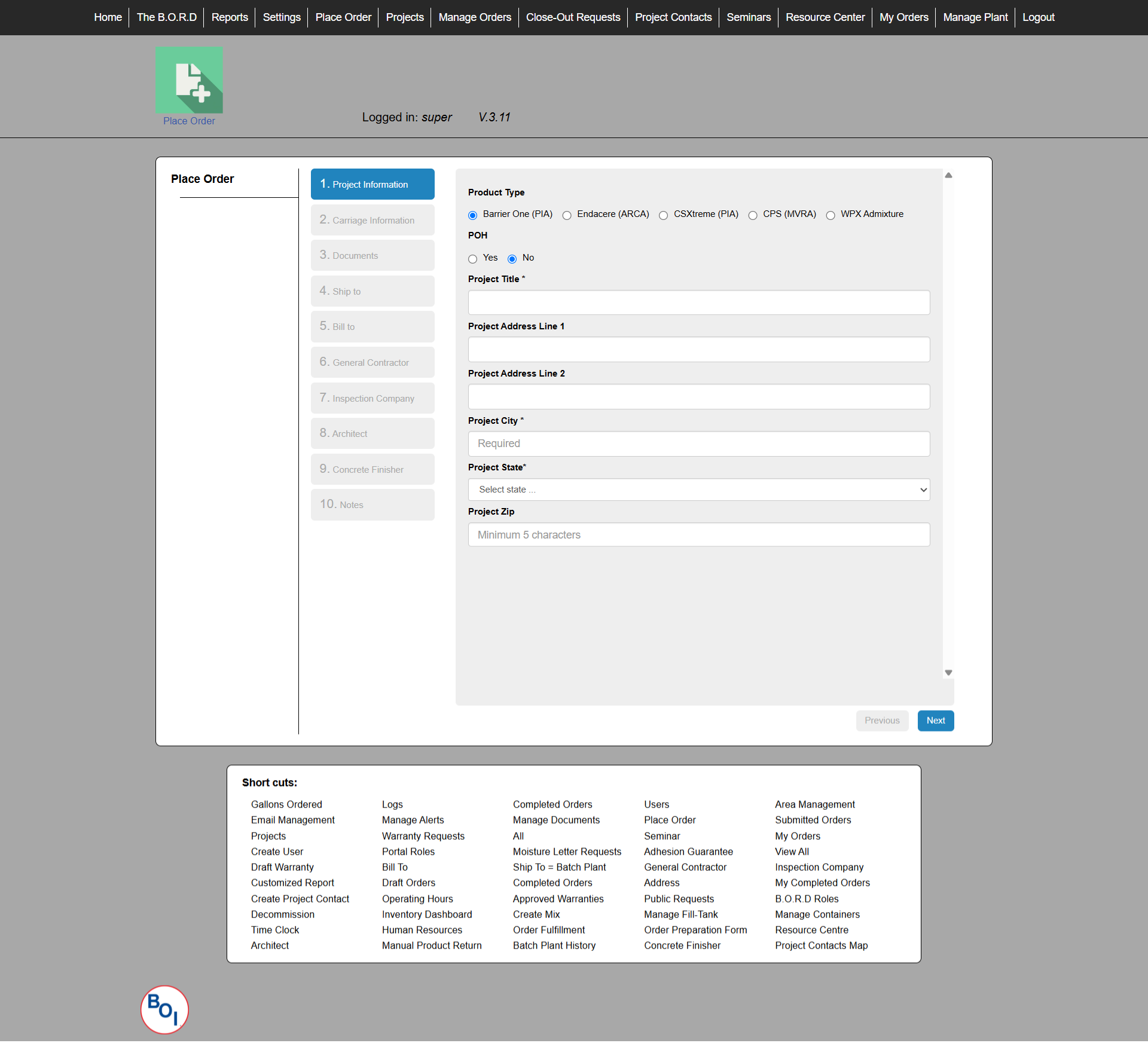1148x1043 pixels.
Task: Click scroll down arrow in form panel
Action: click(948, 672)
